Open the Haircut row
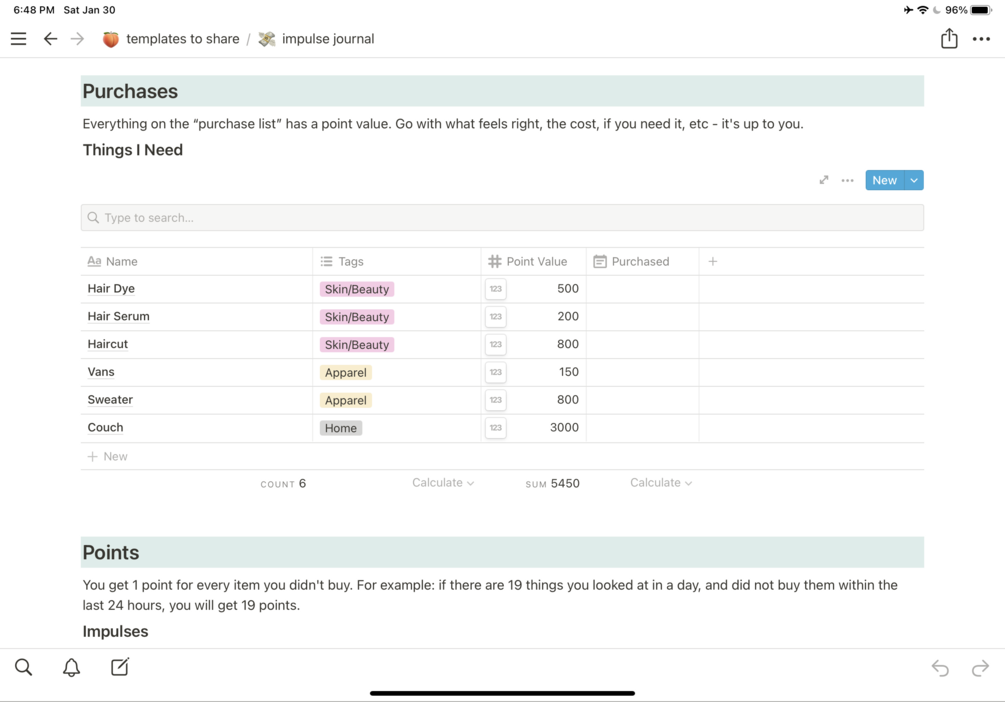This screenshot has width=1005, height=702. pyautogui.click(x=108, y=344)
